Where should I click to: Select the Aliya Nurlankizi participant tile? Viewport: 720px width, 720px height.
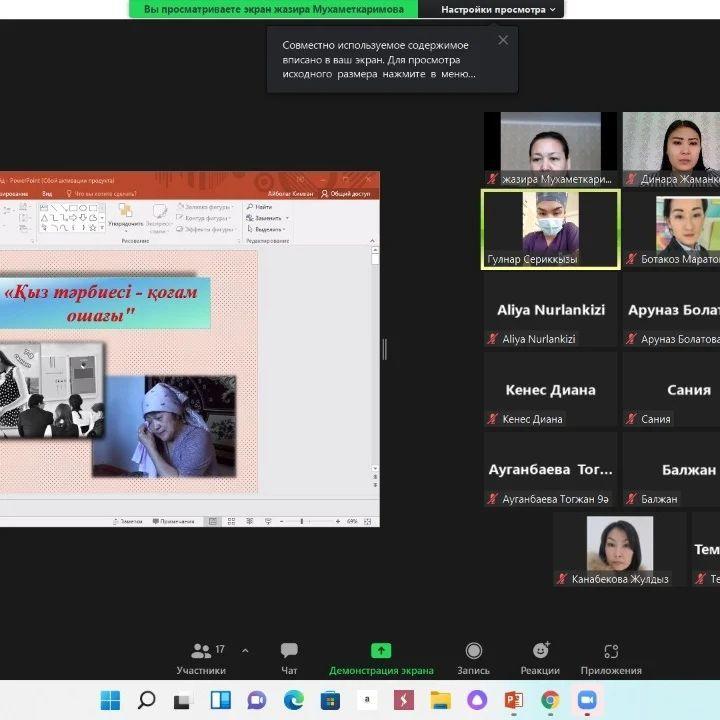click(x=551, y=310)
